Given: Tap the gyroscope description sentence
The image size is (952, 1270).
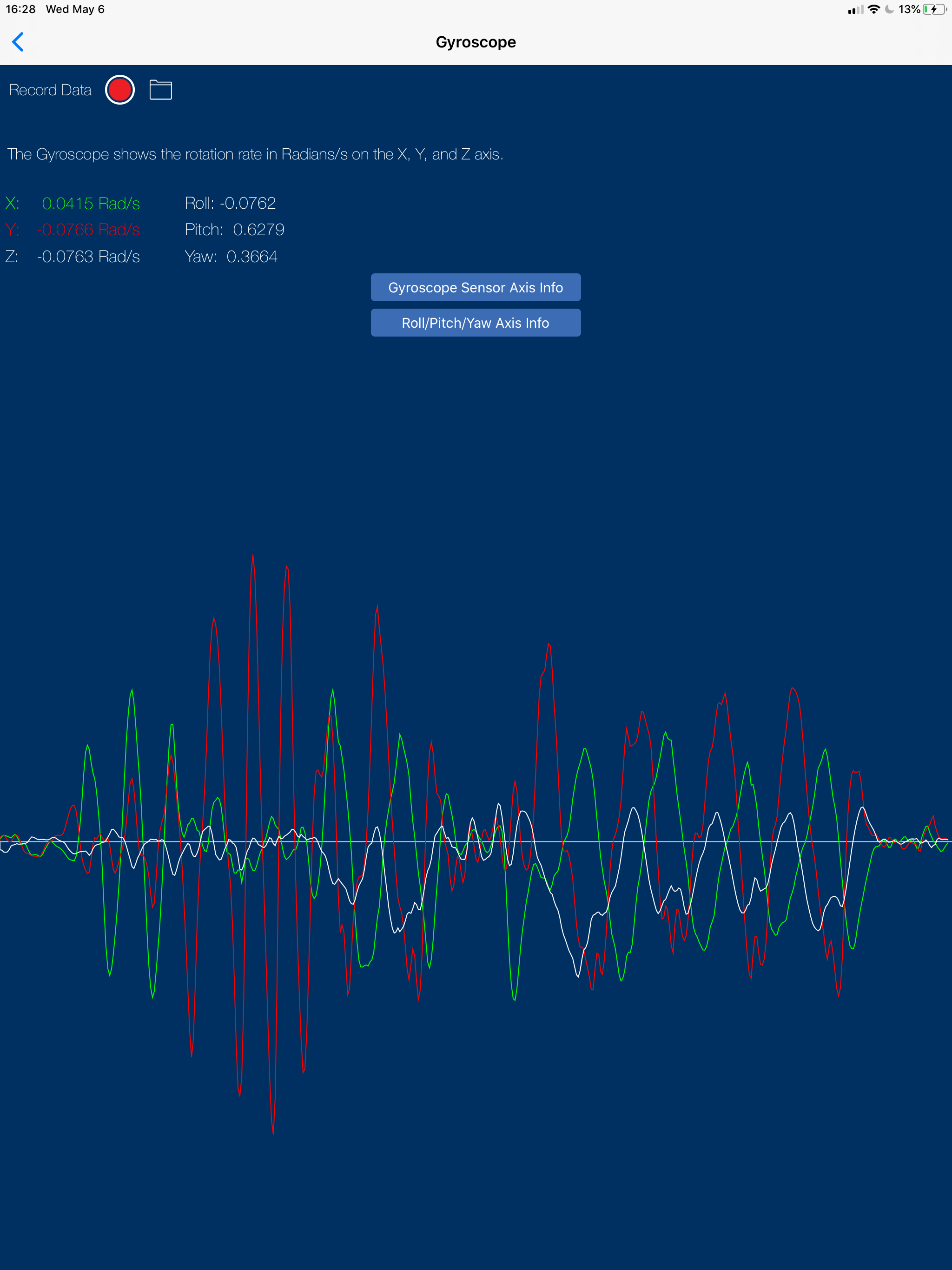Looking at the screenshot, I should click(x=255, y=154).
